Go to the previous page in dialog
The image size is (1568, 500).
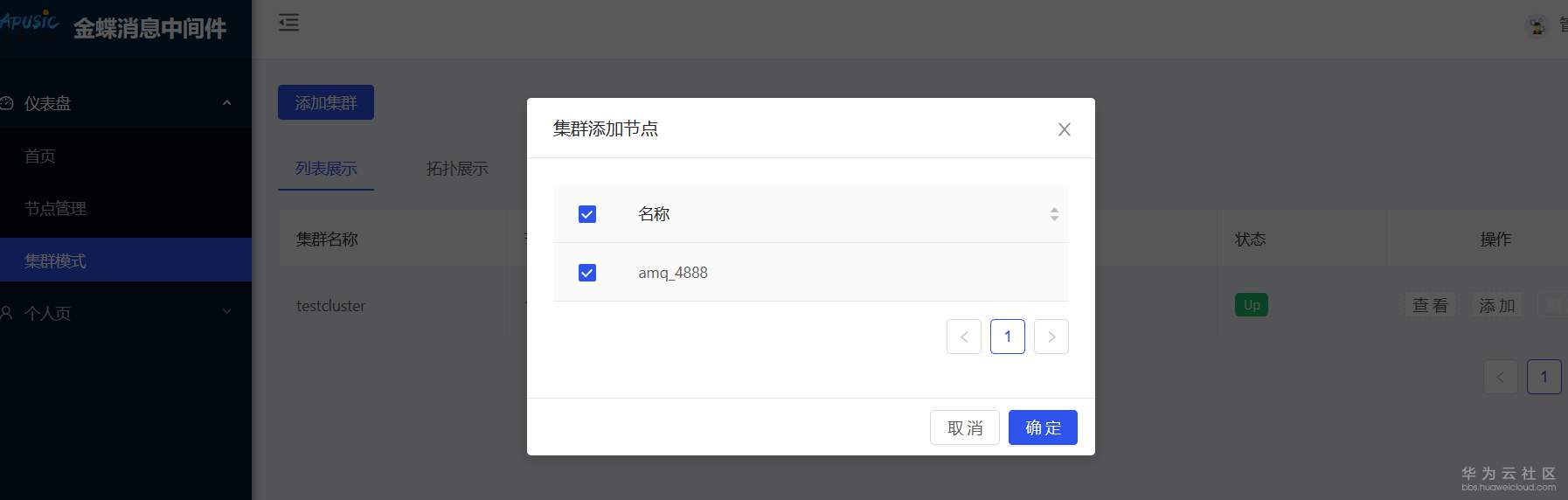pyautogui.click(x=964, y=337)
